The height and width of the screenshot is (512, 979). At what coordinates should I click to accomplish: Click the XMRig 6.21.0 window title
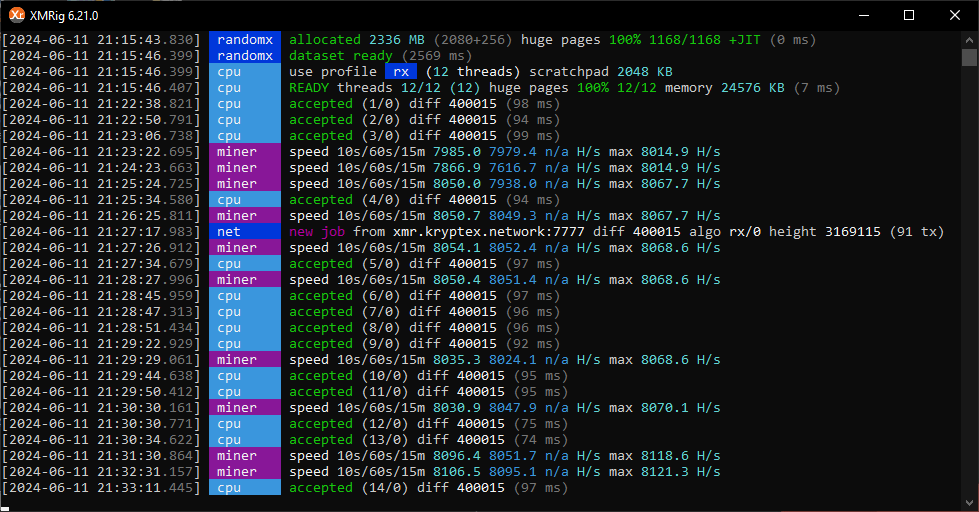pyautogui.click(x=64, y=16)
